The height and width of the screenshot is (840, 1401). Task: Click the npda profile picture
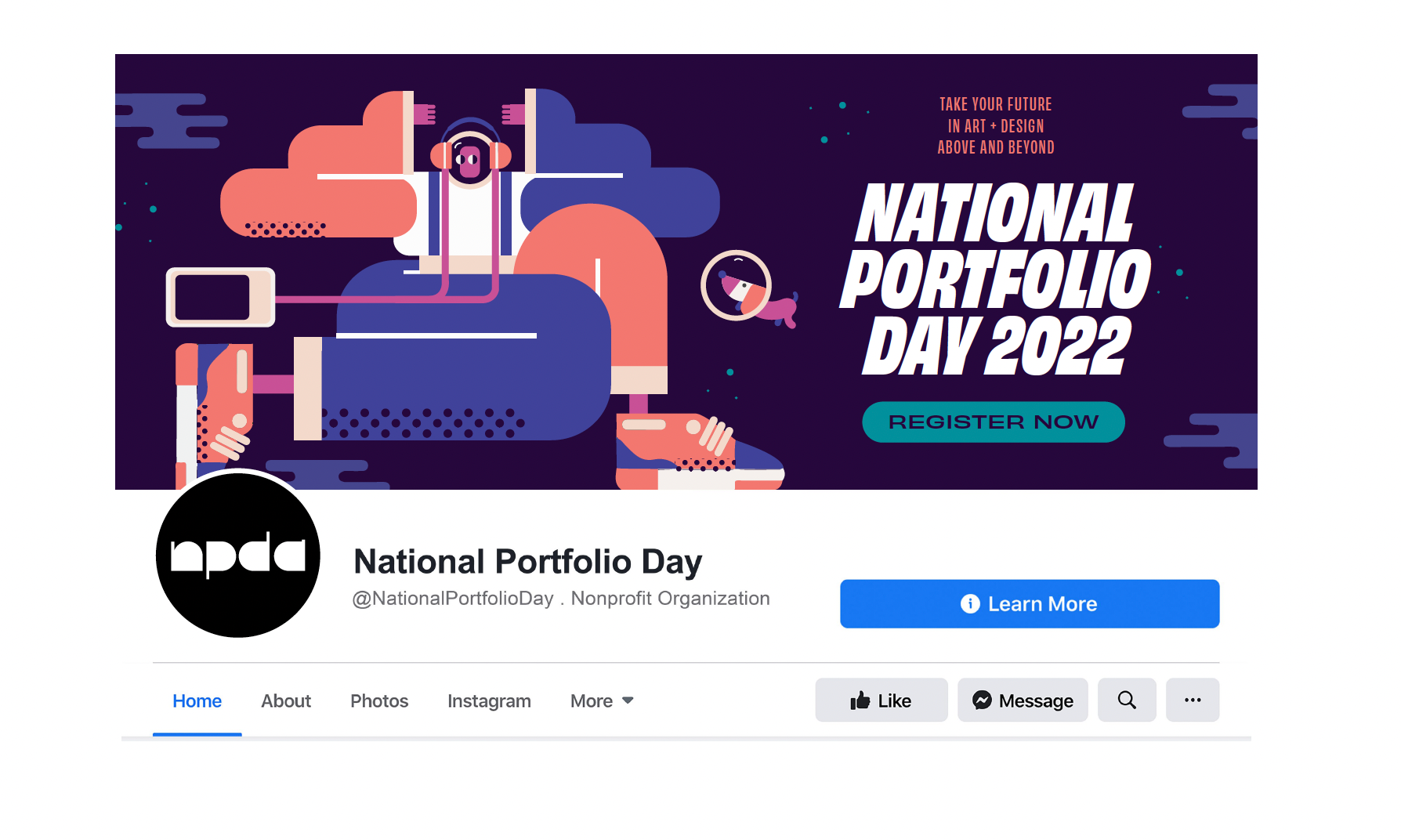tap(238, 556)
